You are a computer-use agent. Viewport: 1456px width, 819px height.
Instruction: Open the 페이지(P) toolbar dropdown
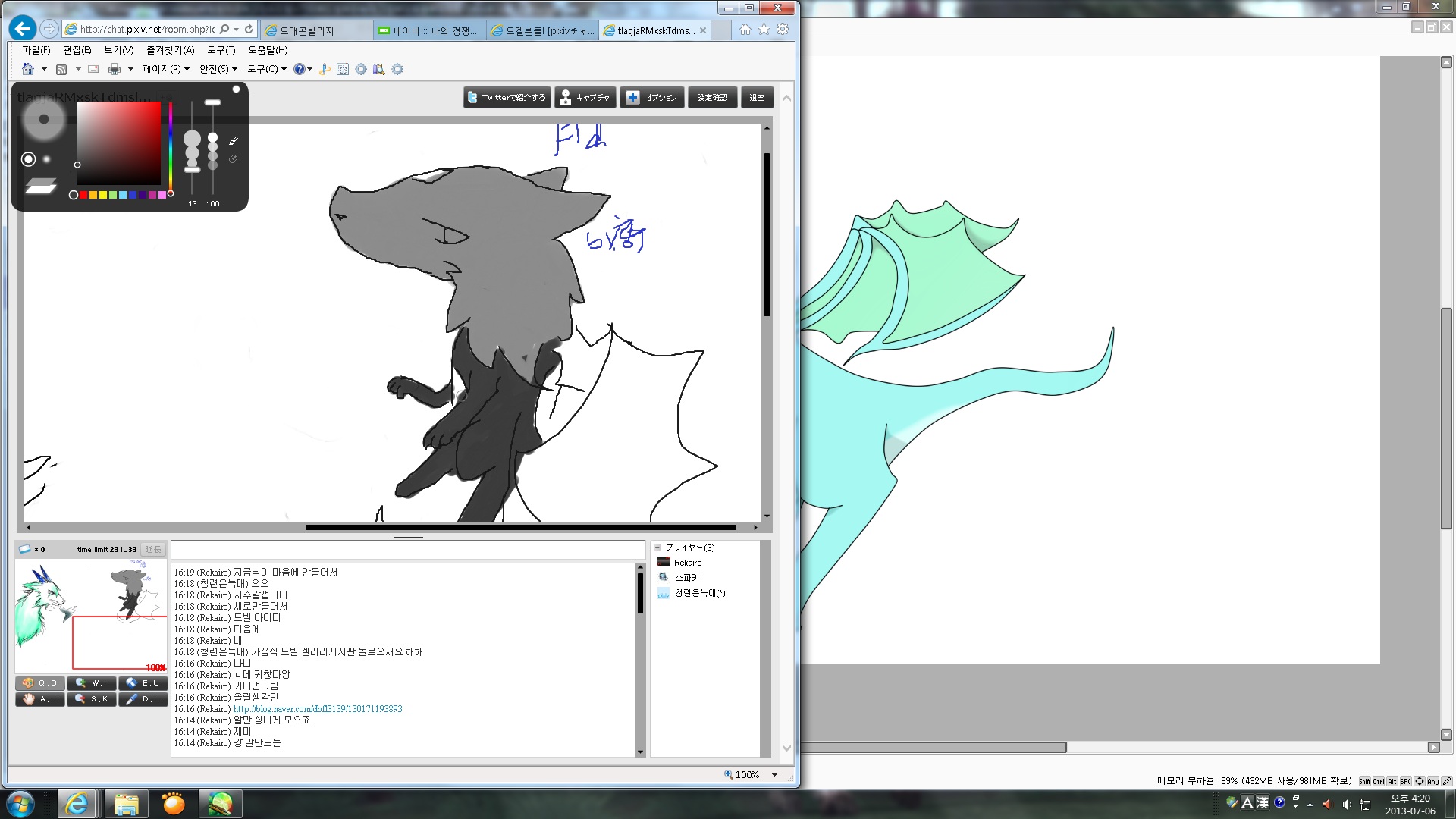tap(165, 69)
